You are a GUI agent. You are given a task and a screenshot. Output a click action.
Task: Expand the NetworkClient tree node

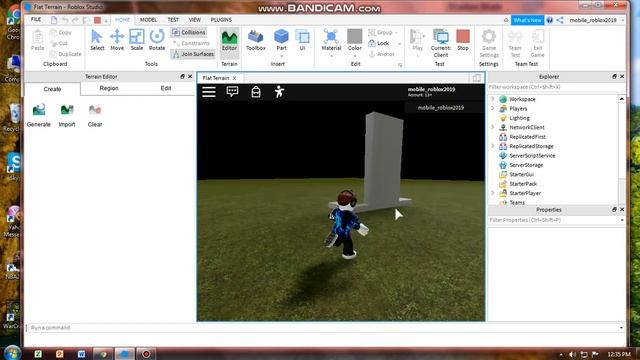[x=493, y=127]
